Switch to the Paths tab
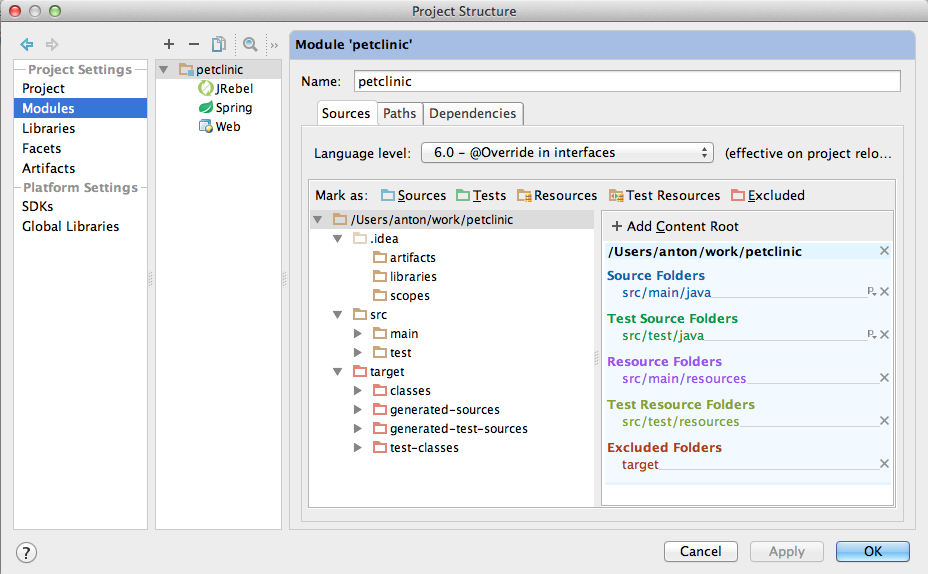Image resolution: width=928 pixels, height=574 pixels. [x=399, y=113]
